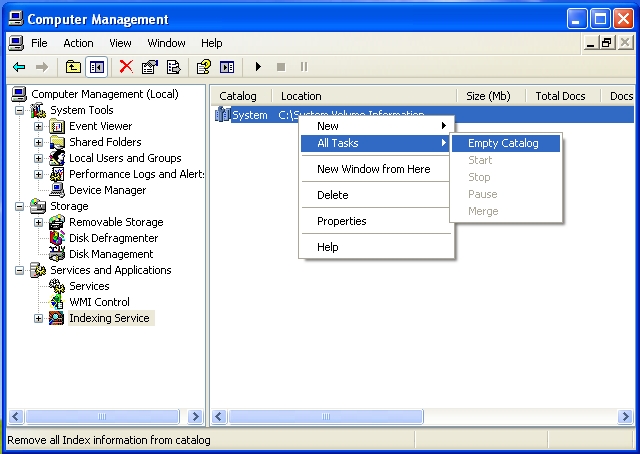640x454 pixels.
Task: Click the Services gears icon
Action: click(57, 286)
